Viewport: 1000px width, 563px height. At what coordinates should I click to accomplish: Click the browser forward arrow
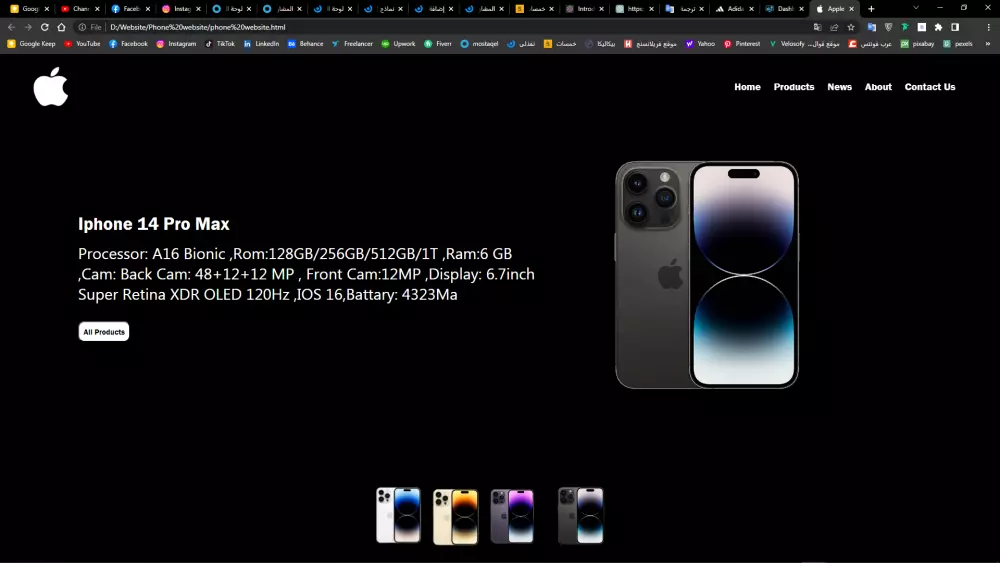28,27
